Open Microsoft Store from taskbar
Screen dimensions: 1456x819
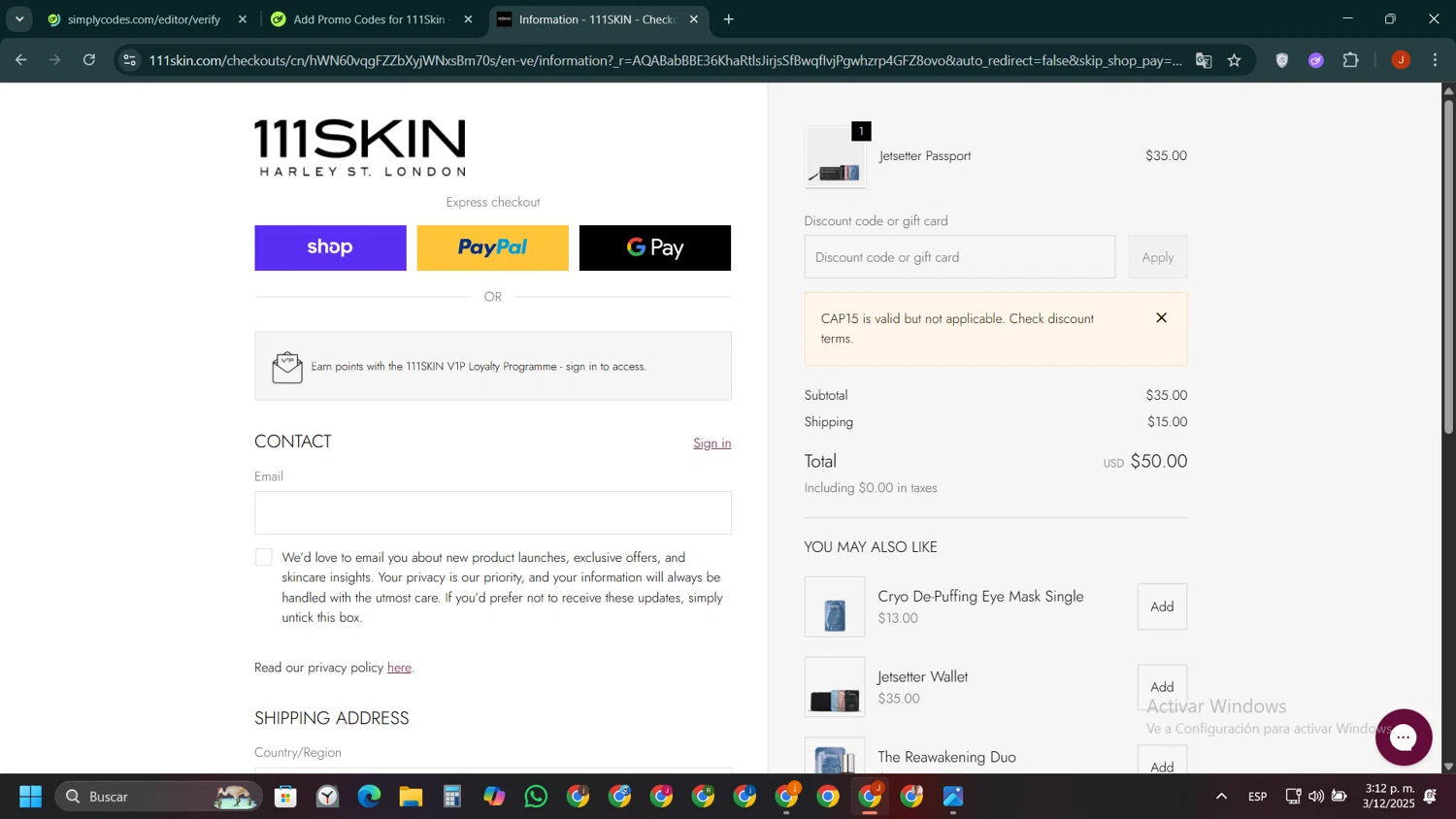pos(285,797)
